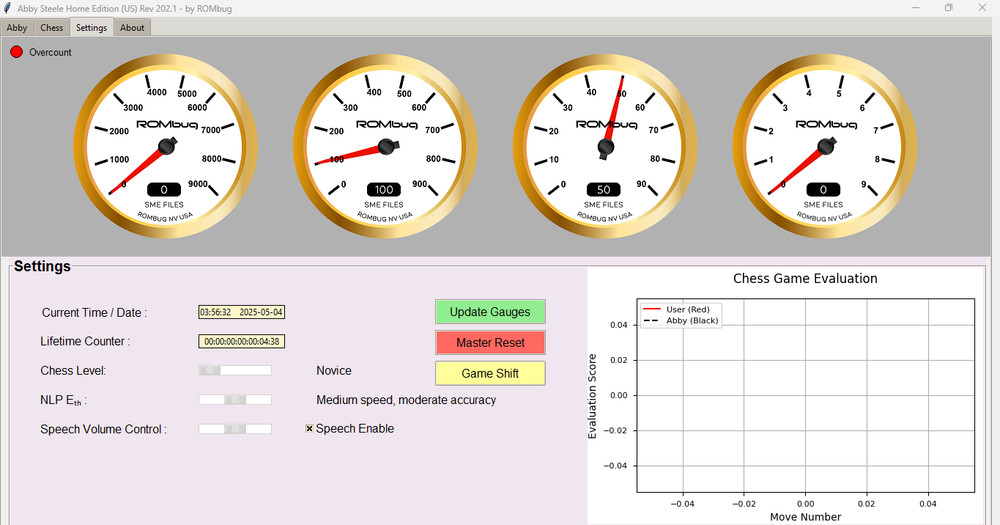Click the app feather icon in title bar

point(8,8)
